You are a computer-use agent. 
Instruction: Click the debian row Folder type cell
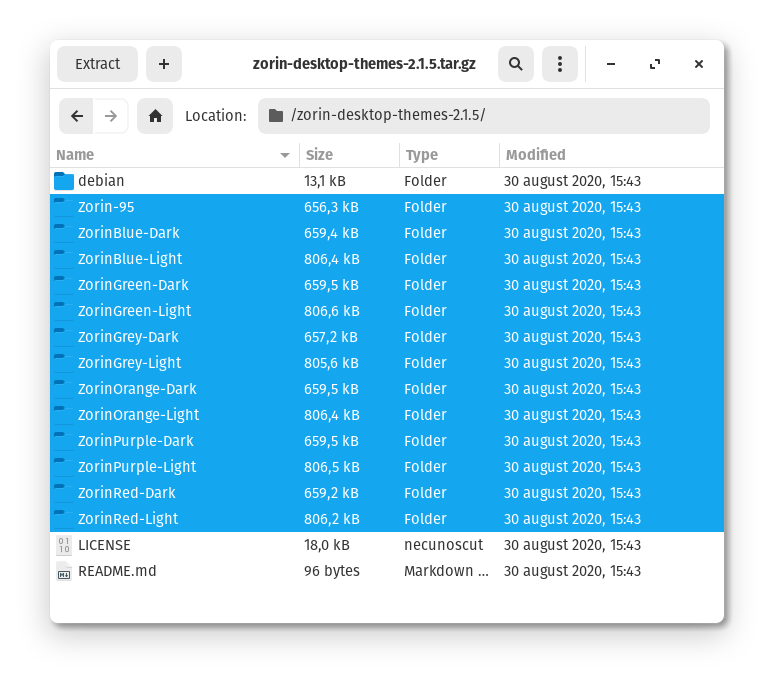coord(425,181)
